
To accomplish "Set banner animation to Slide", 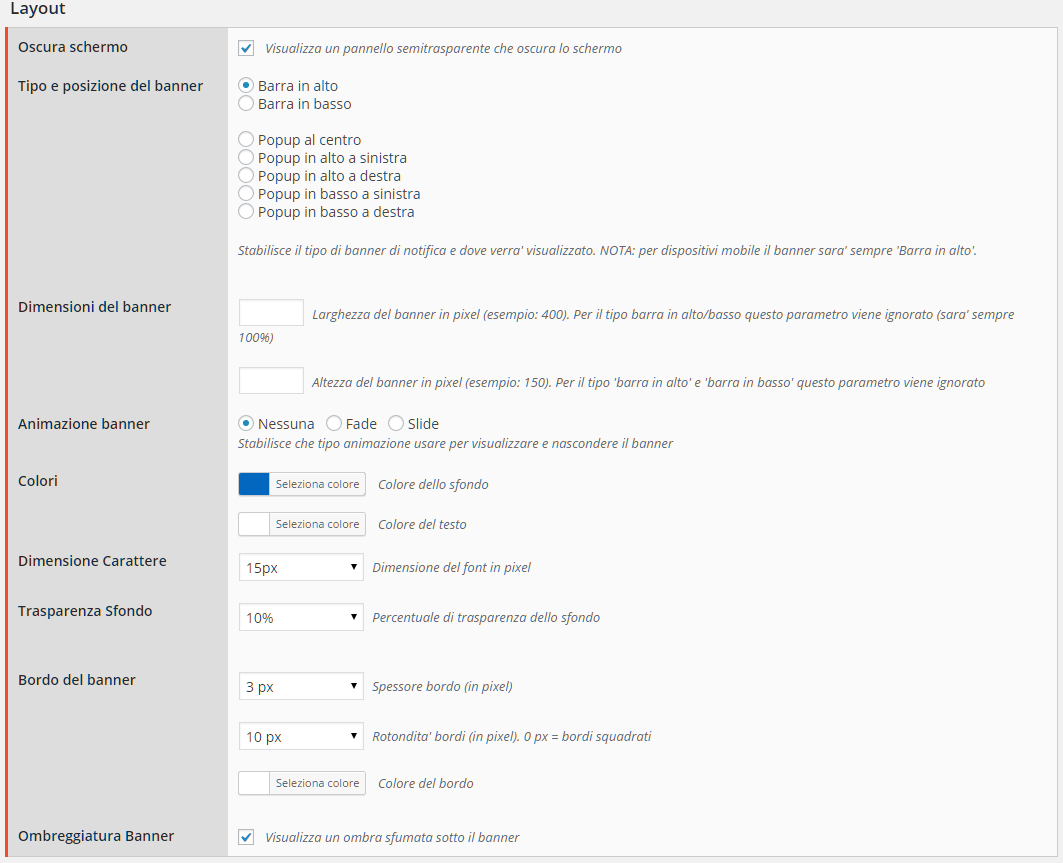I will click(x=396, y=424).
